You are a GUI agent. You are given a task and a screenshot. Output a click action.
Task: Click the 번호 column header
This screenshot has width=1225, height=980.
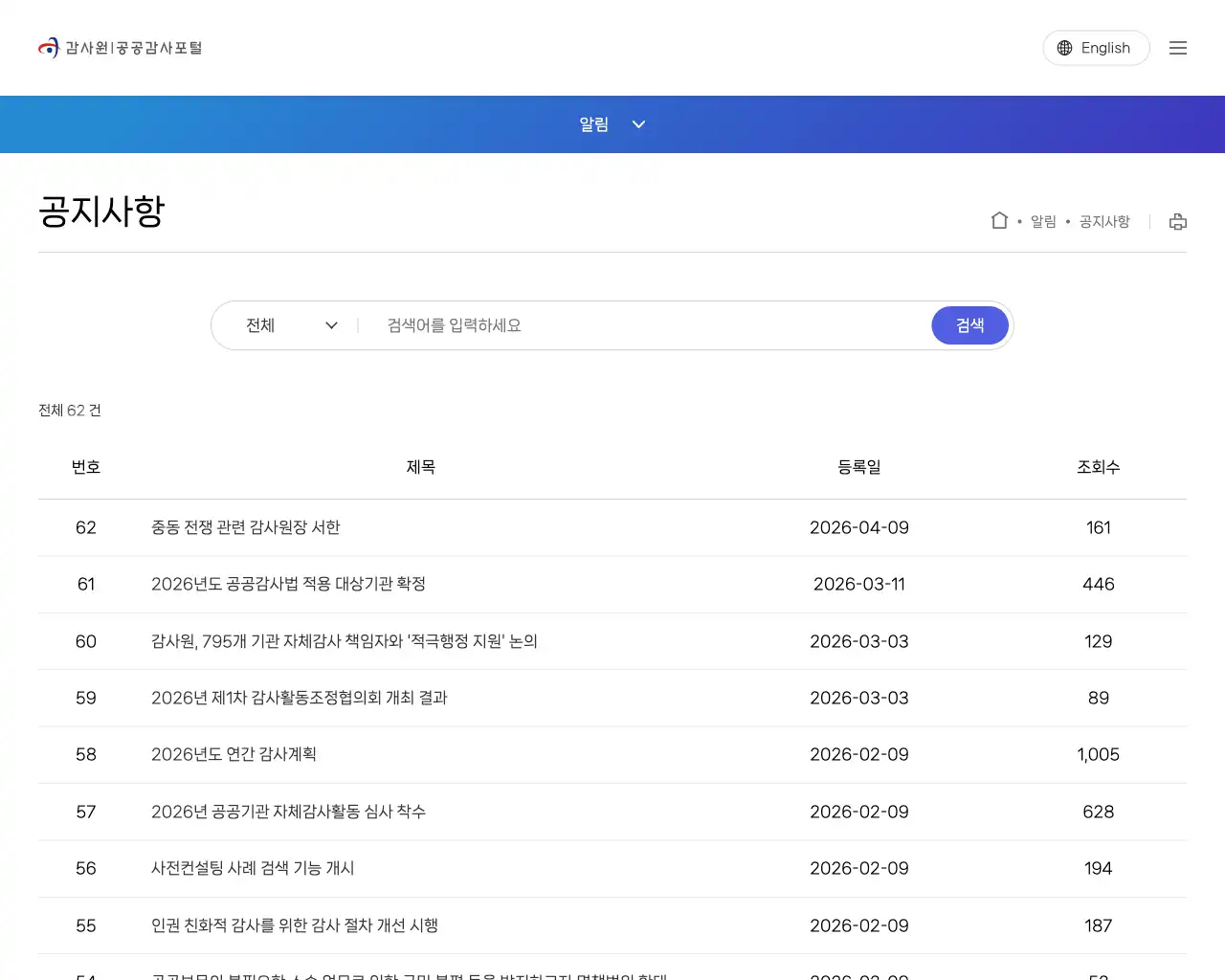pos(86,467)
